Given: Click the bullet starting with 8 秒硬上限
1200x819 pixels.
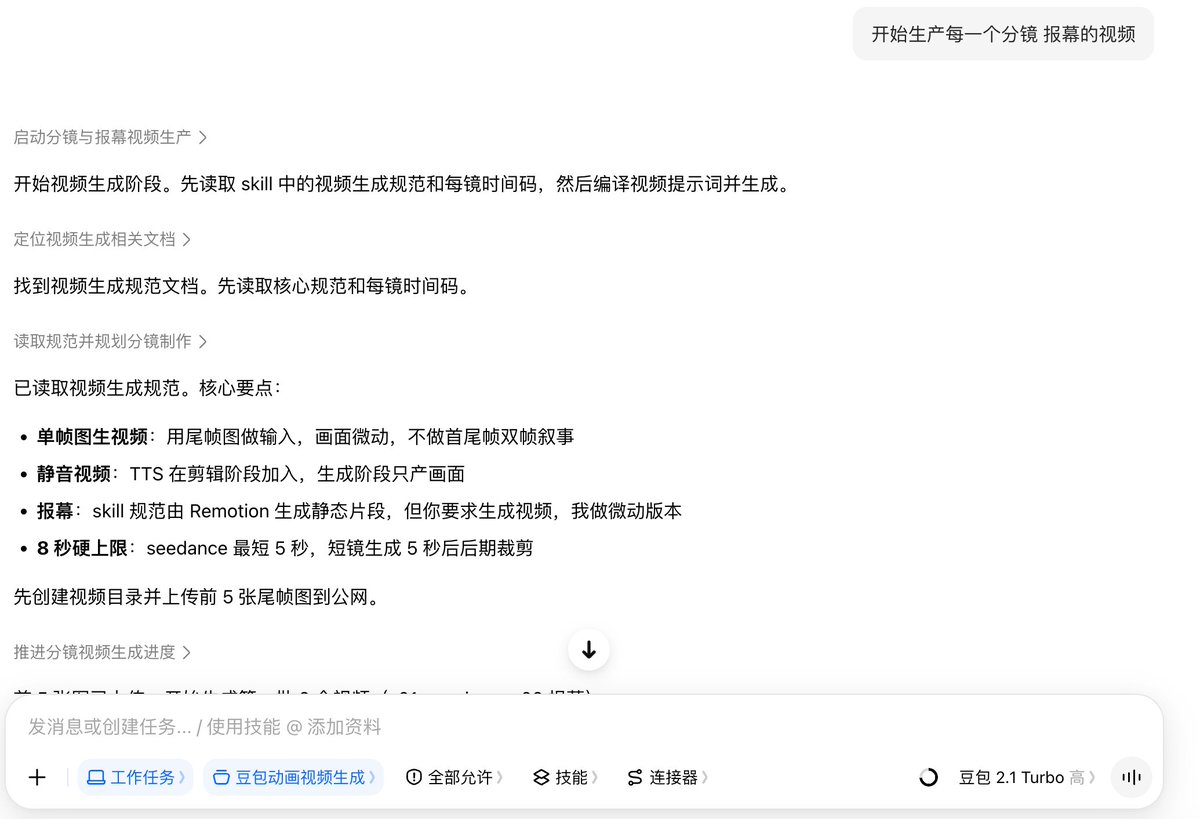Looking at the screenshot, I should [285, 548].
